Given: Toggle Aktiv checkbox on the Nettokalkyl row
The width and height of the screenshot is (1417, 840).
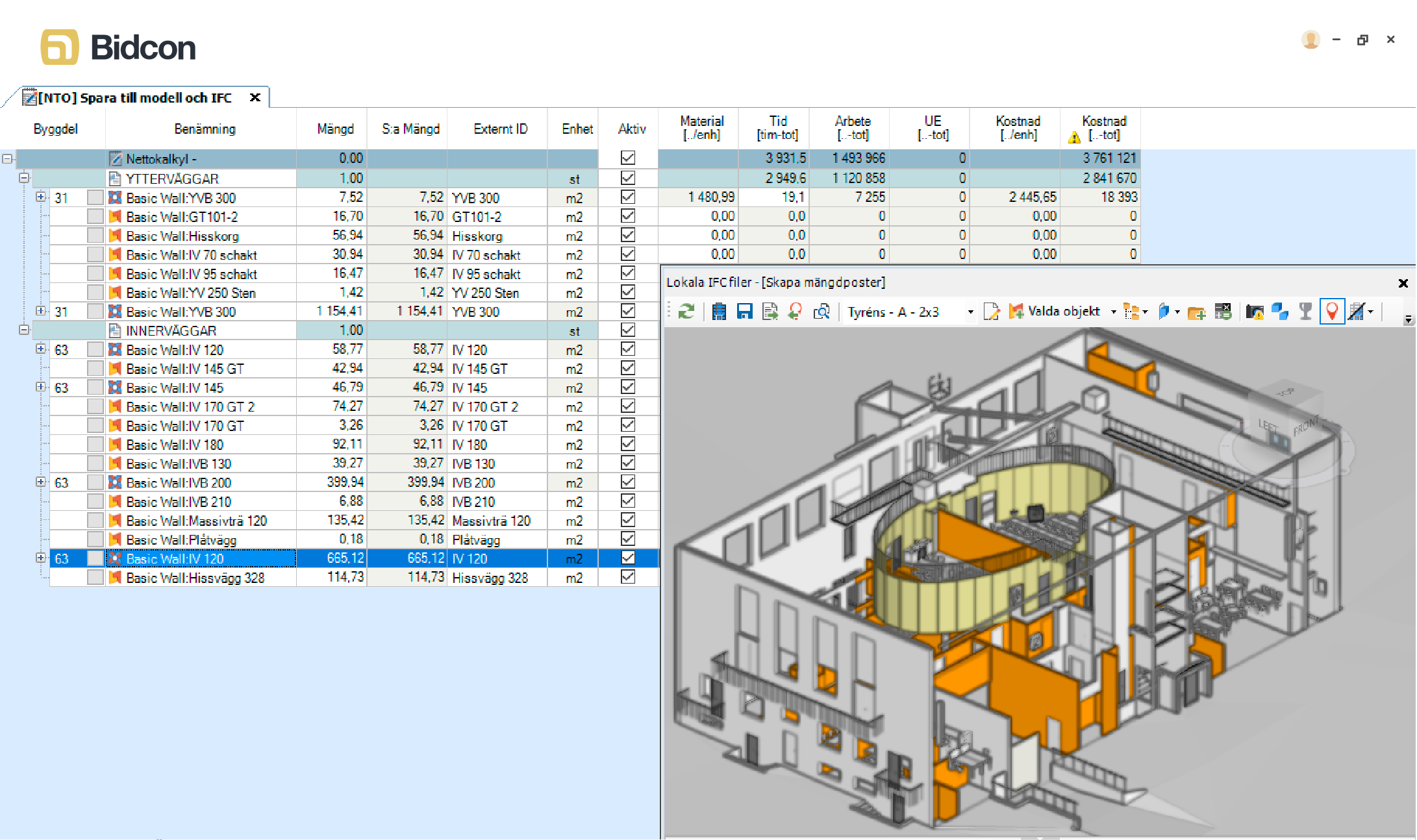Looking at the screenshot, I should 628,158.
